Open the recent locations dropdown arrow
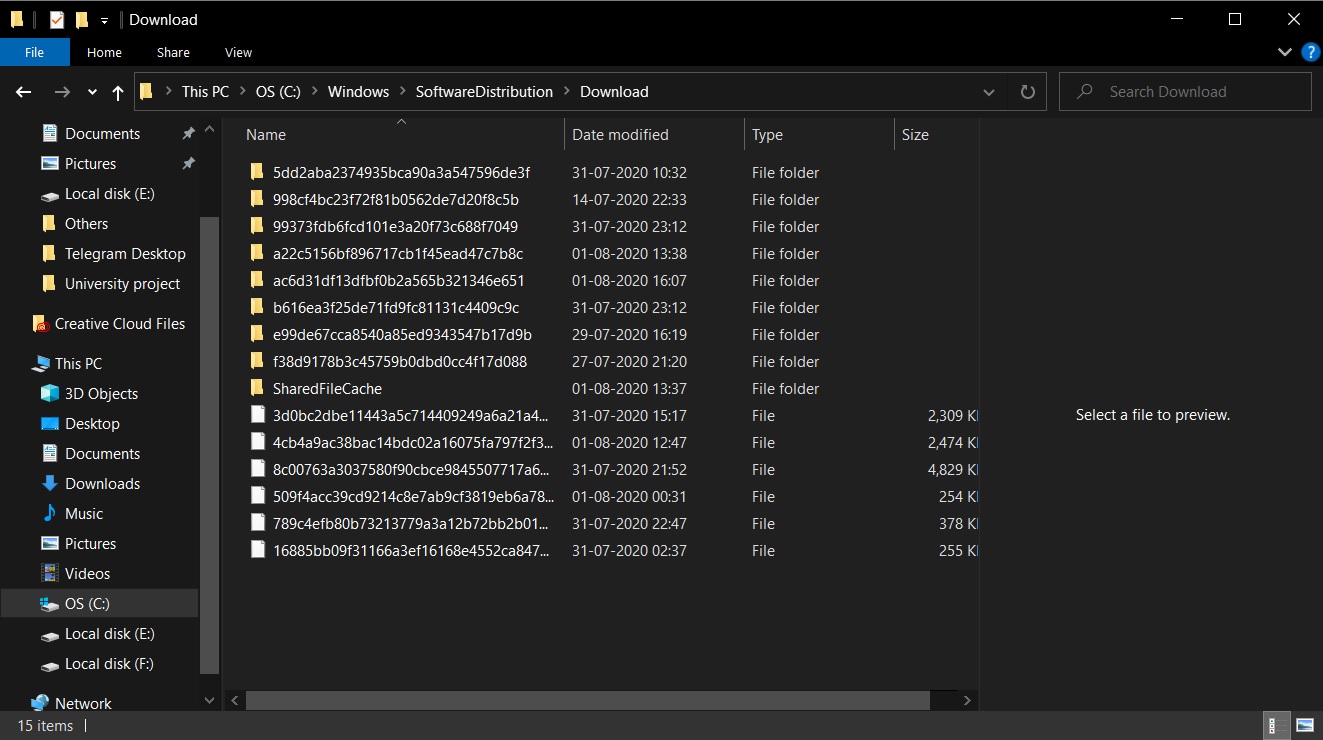This screenshot has height=740, width=1323. tap(92, 92)
